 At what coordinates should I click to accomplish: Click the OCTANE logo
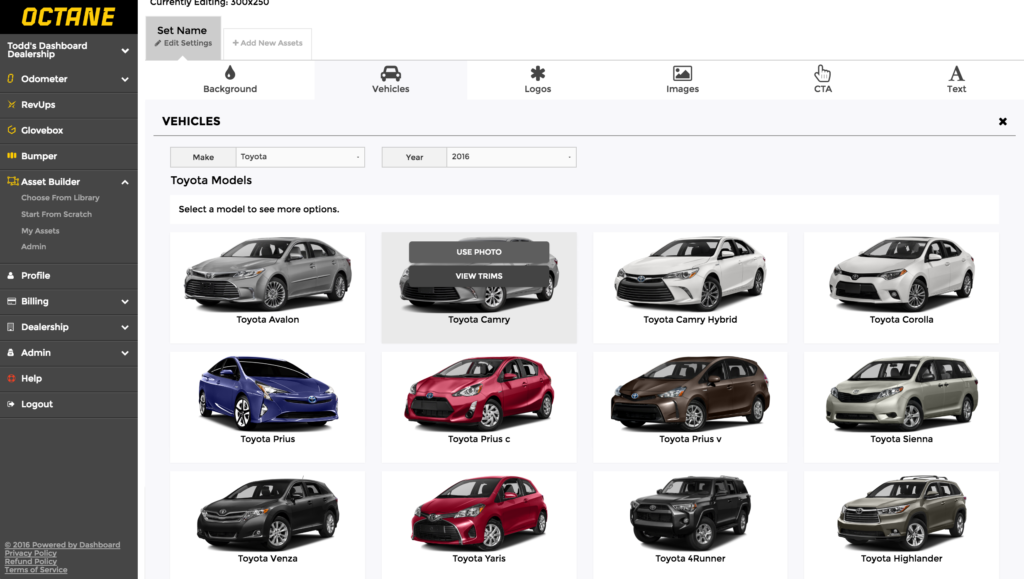coord(68,16)
